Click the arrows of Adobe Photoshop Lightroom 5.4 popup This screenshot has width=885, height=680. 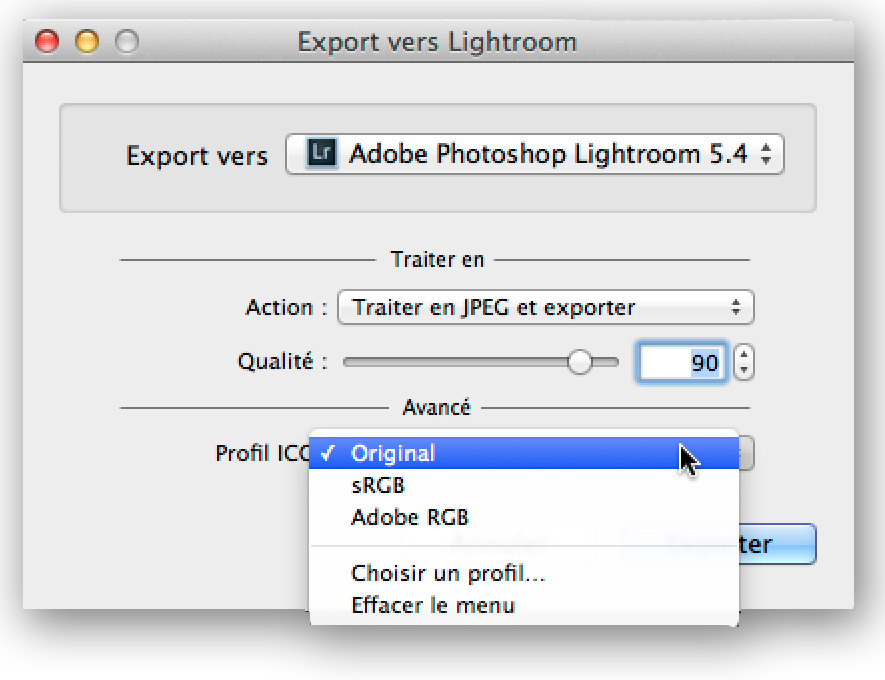(x=765, y=153)
